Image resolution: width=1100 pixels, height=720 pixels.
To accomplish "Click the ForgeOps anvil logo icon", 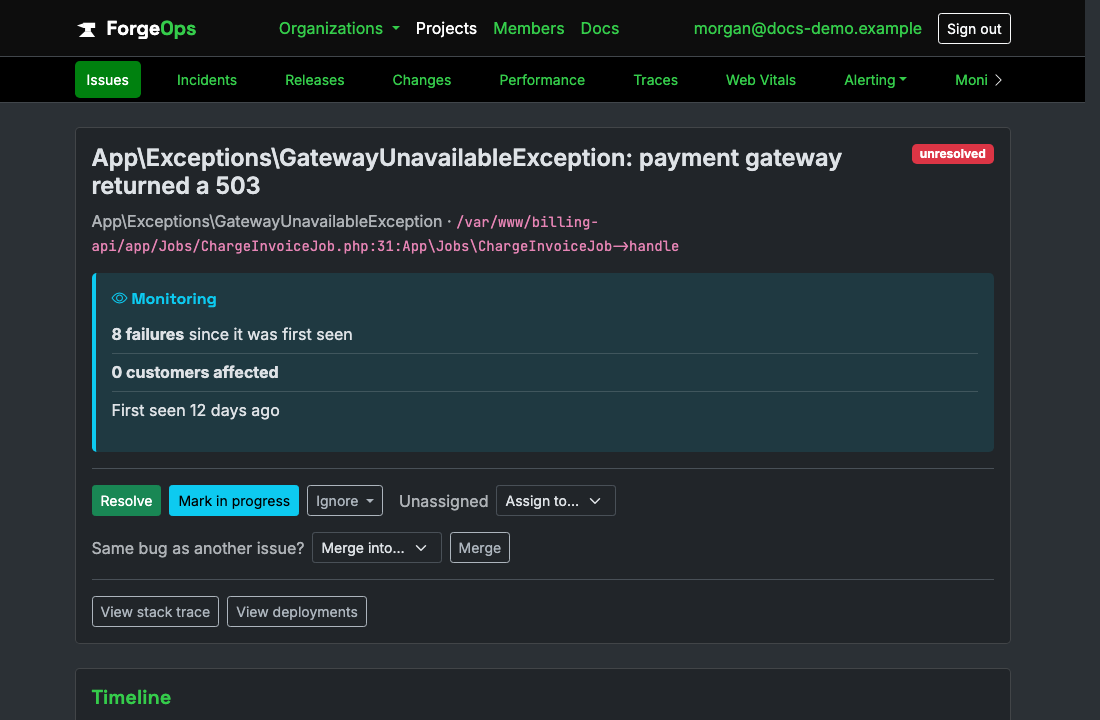I will click(x=87, y=29).
